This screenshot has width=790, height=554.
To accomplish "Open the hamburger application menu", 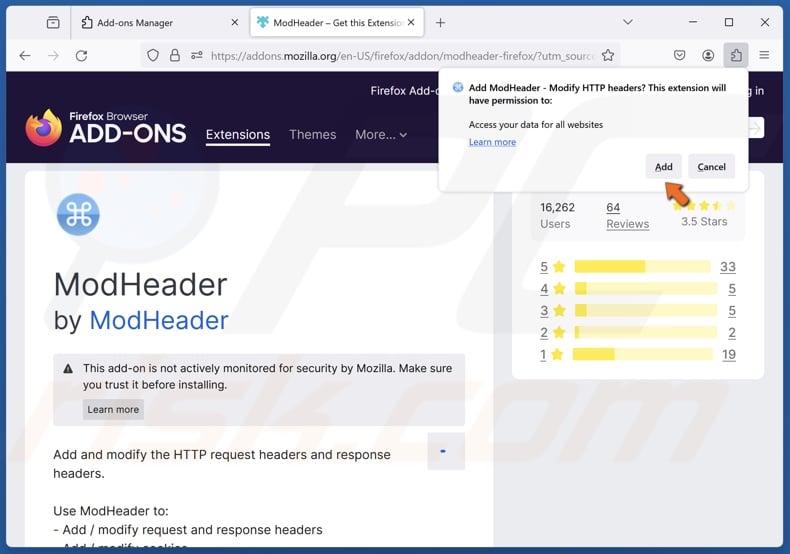I will tap(764, 55).
